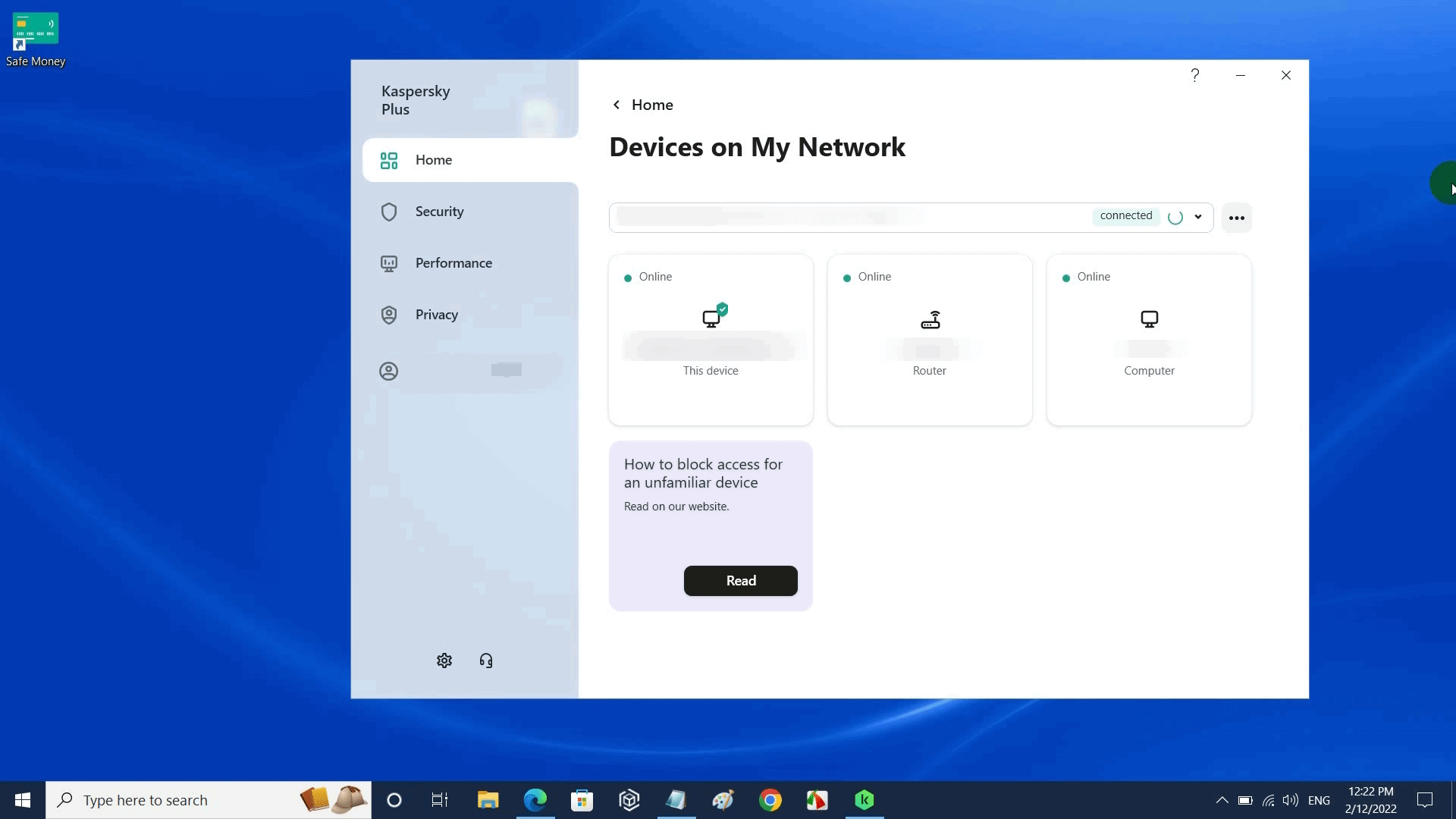Image resolution: width=1456 pixels, height=819 pixels.
Task: Select the Computer device card
Action: point(1149,340)
